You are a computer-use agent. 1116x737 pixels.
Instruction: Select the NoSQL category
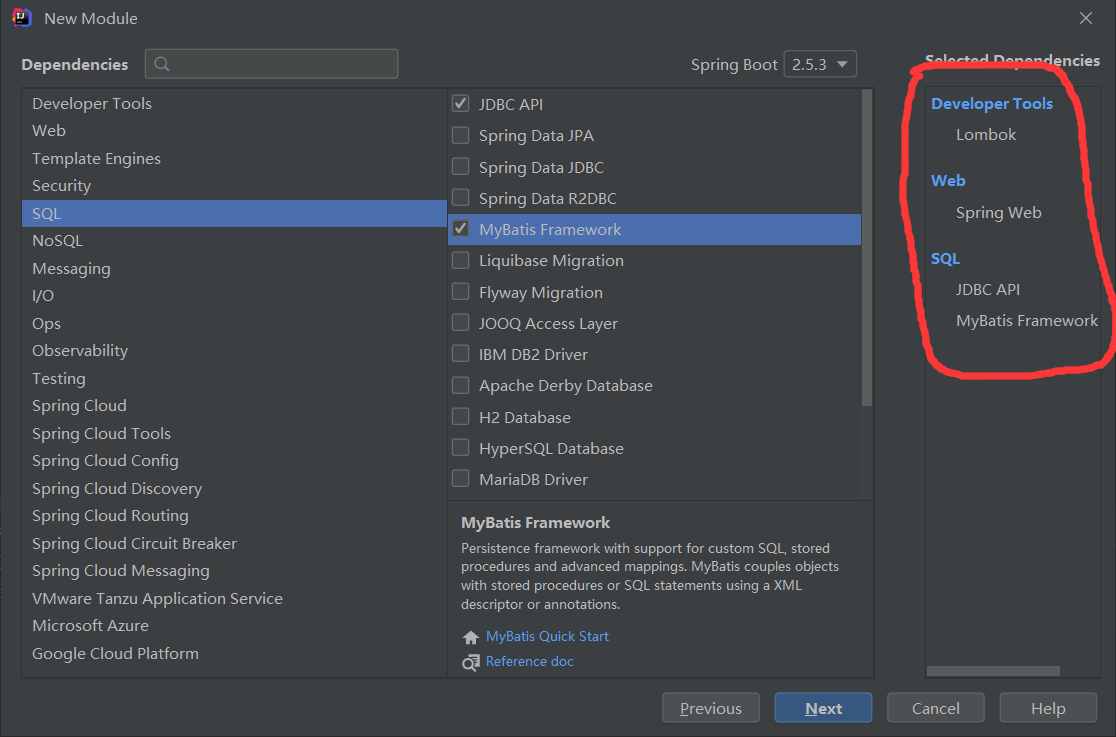tap(234, 241)
